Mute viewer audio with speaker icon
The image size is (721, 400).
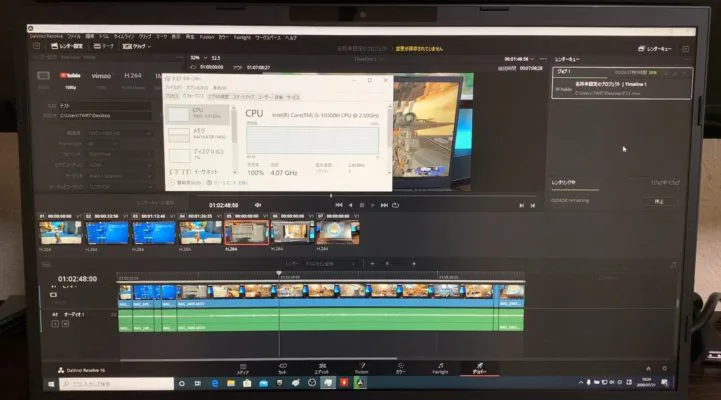coord(258,205)
